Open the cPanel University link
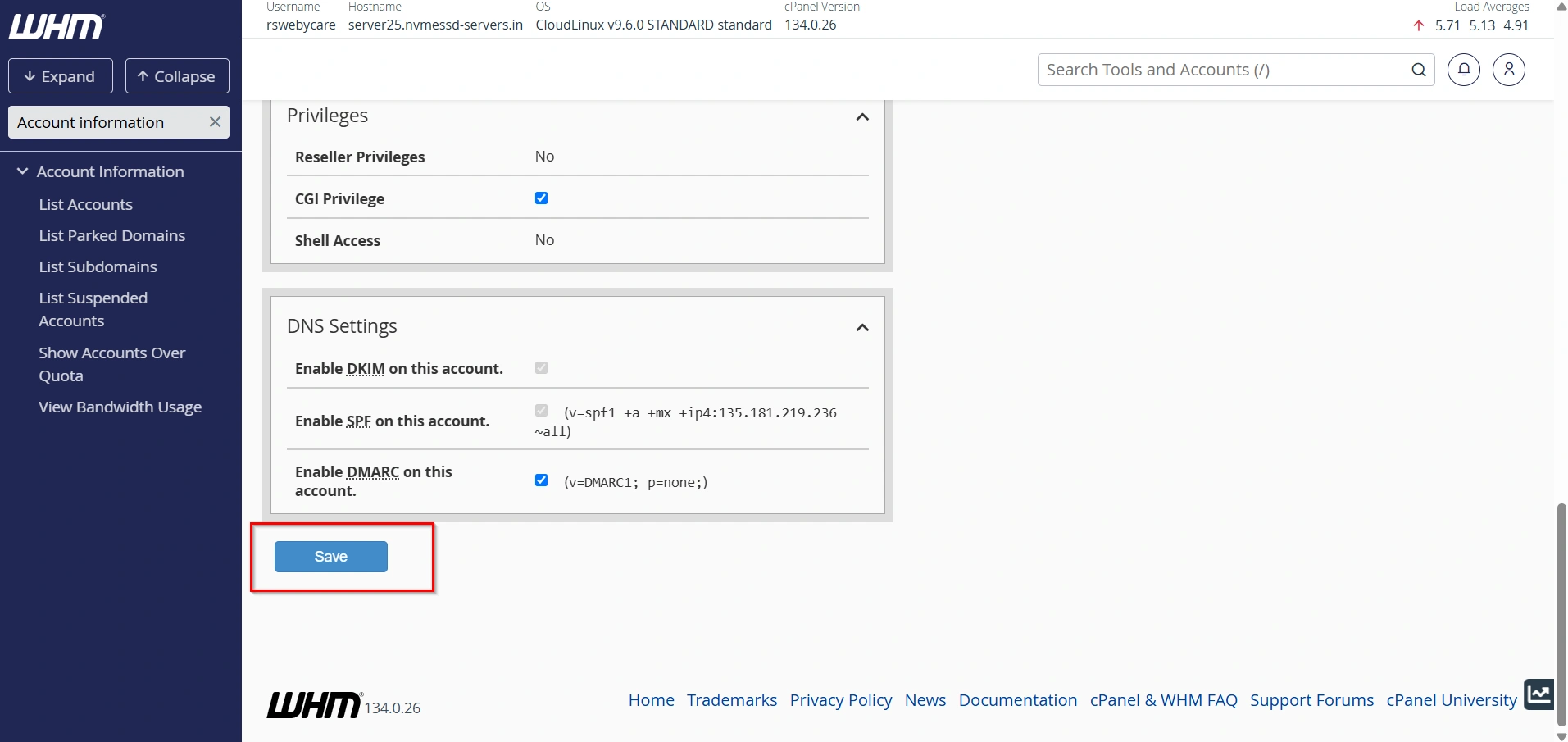 [1452, 700]
